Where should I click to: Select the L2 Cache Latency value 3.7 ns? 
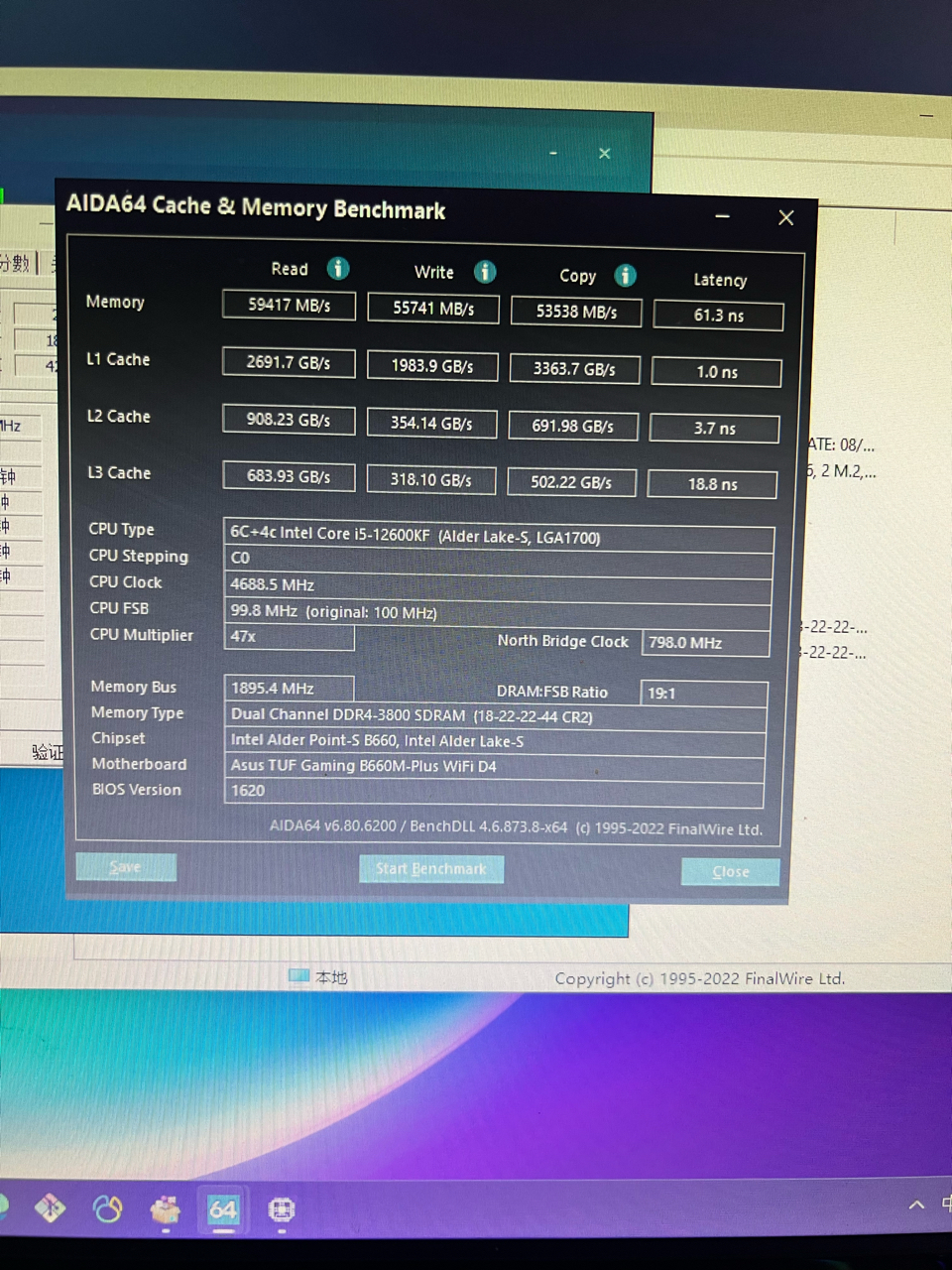click(x=714, y=429)
